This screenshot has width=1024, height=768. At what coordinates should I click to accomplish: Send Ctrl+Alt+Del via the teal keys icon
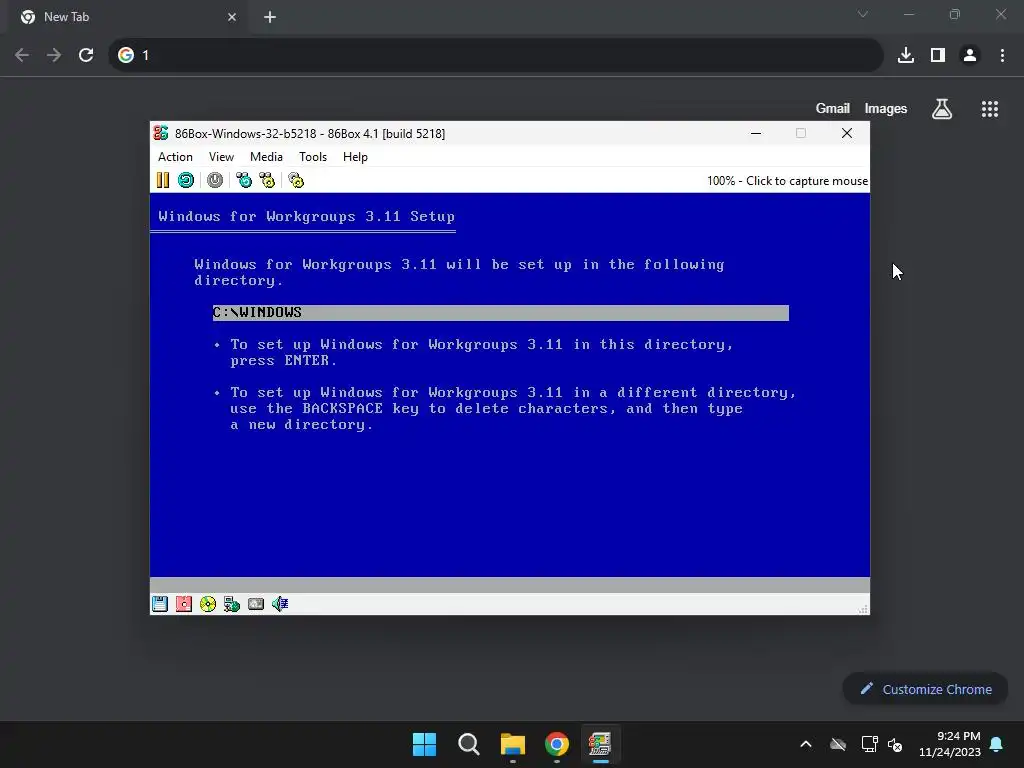[x=244, y=180]
